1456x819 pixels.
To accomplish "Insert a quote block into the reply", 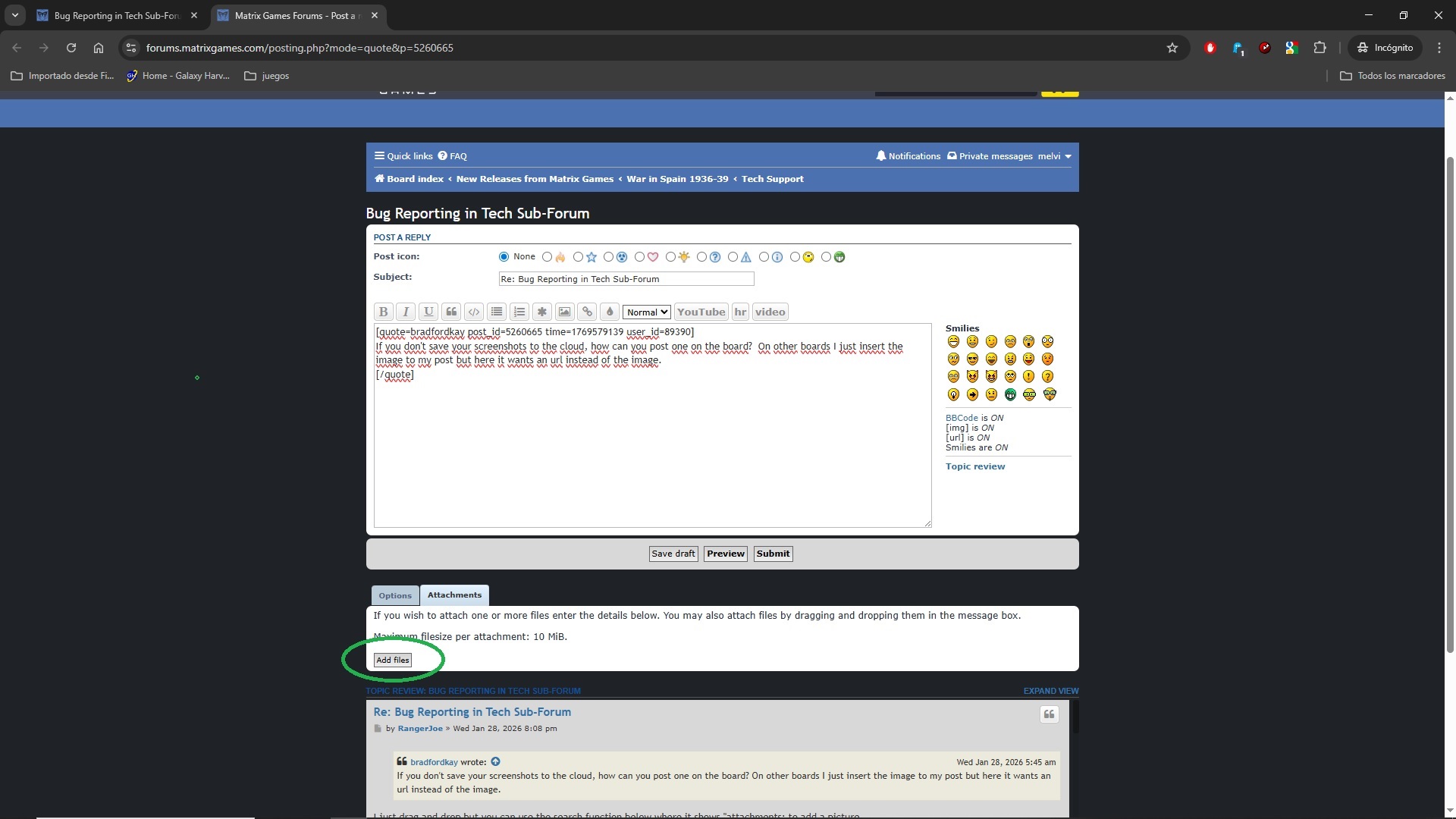I will pos(451,312).
